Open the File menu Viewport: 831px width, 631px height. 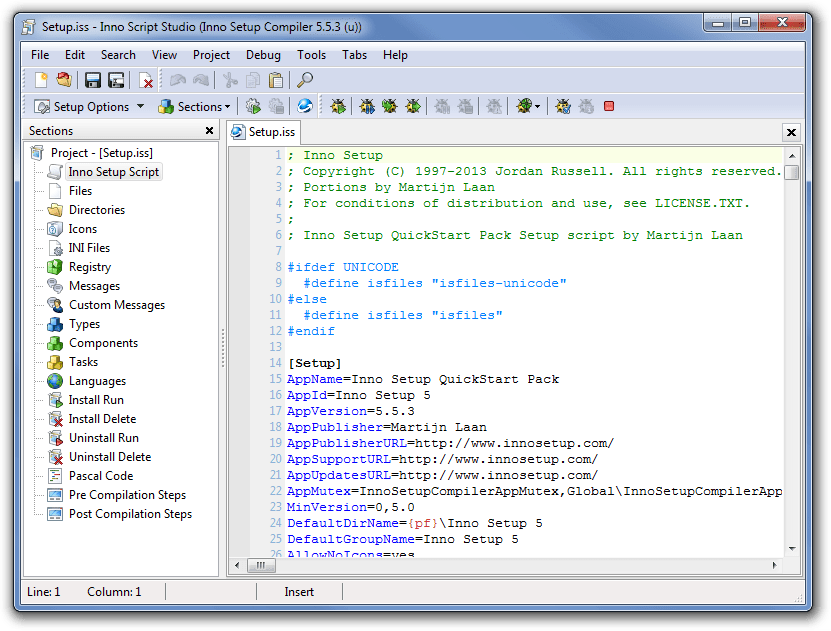coord(40,55)
